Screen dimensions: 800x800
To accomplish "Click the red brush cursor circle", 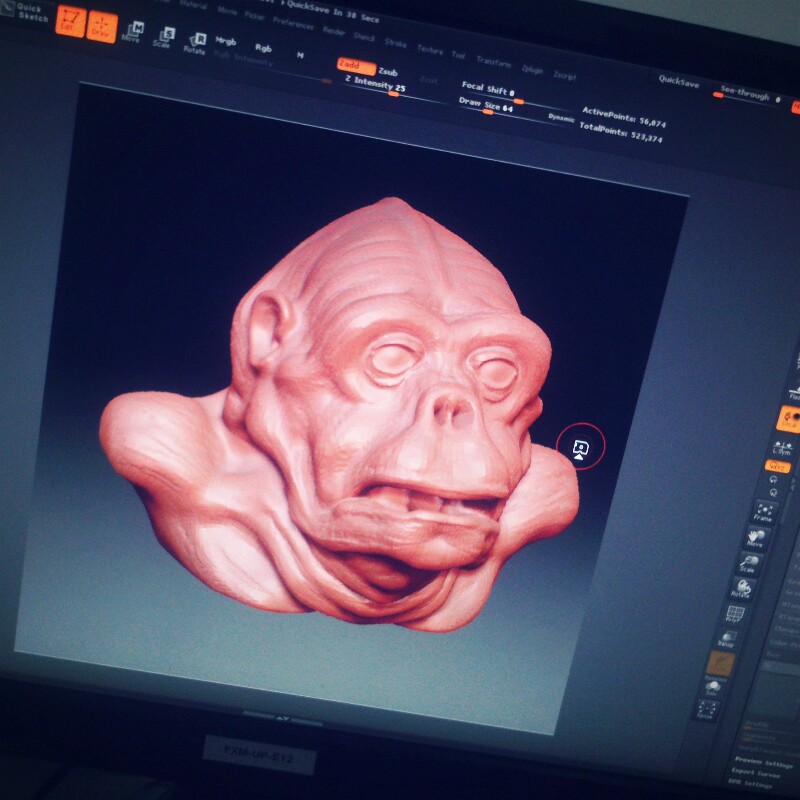I will pos(581,446).
